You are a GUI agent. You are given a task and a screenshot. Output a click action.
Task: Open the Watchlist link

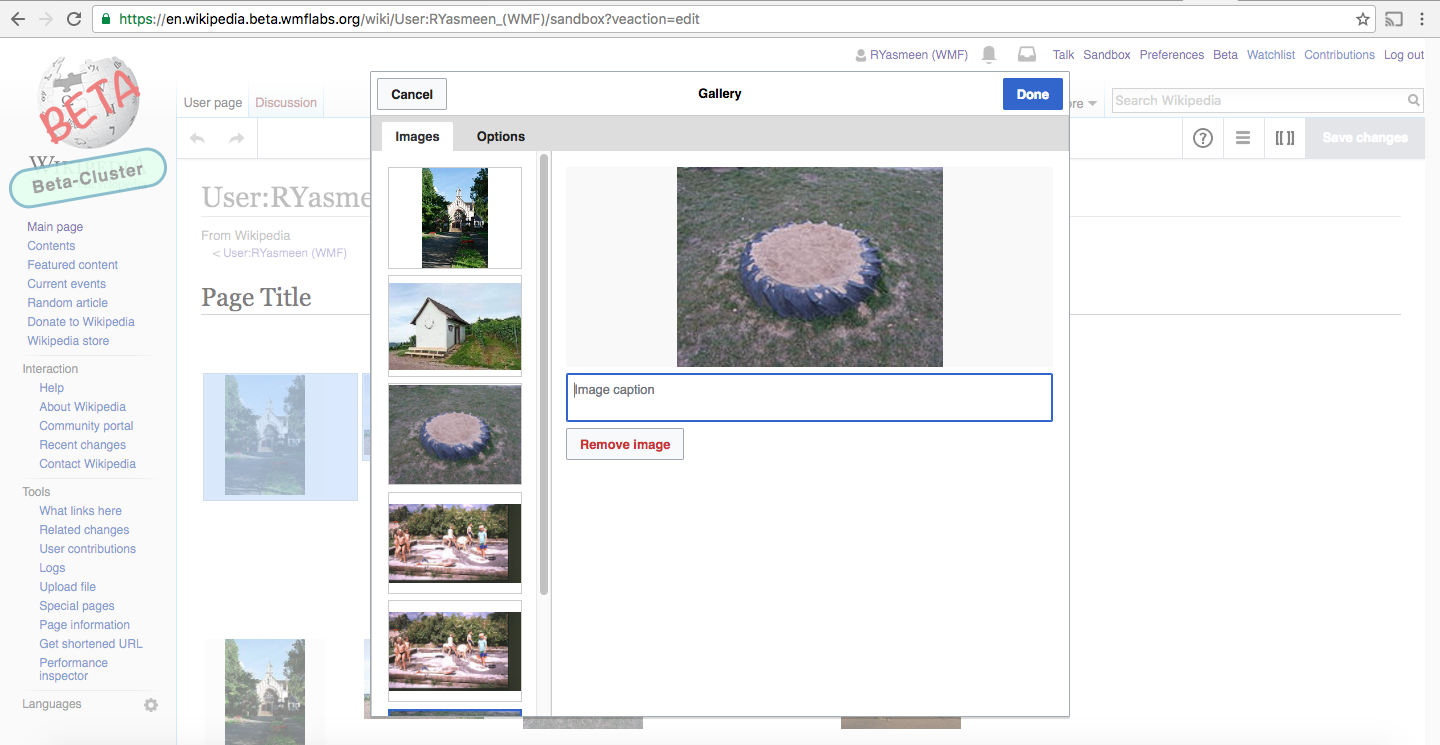pos(1271,55)
